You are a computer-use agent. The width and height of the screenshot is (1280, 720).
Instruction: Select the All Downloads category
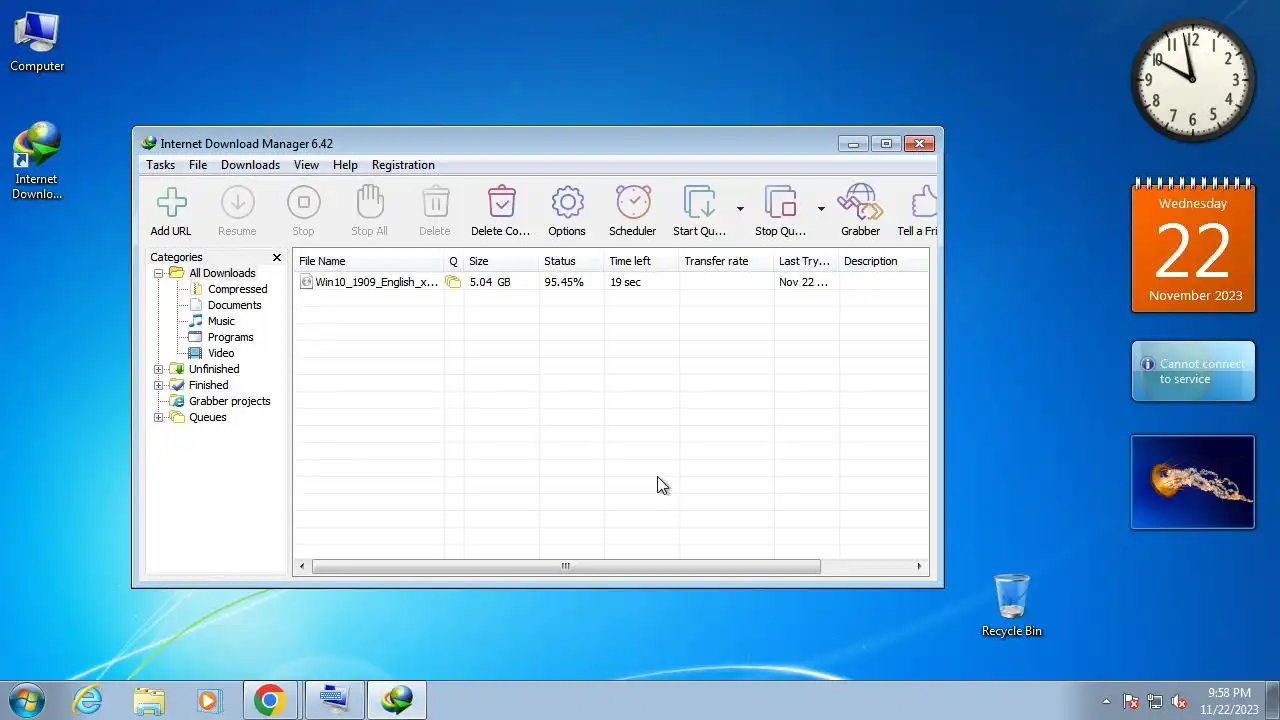pyautogui.click(x=222, y=273)
